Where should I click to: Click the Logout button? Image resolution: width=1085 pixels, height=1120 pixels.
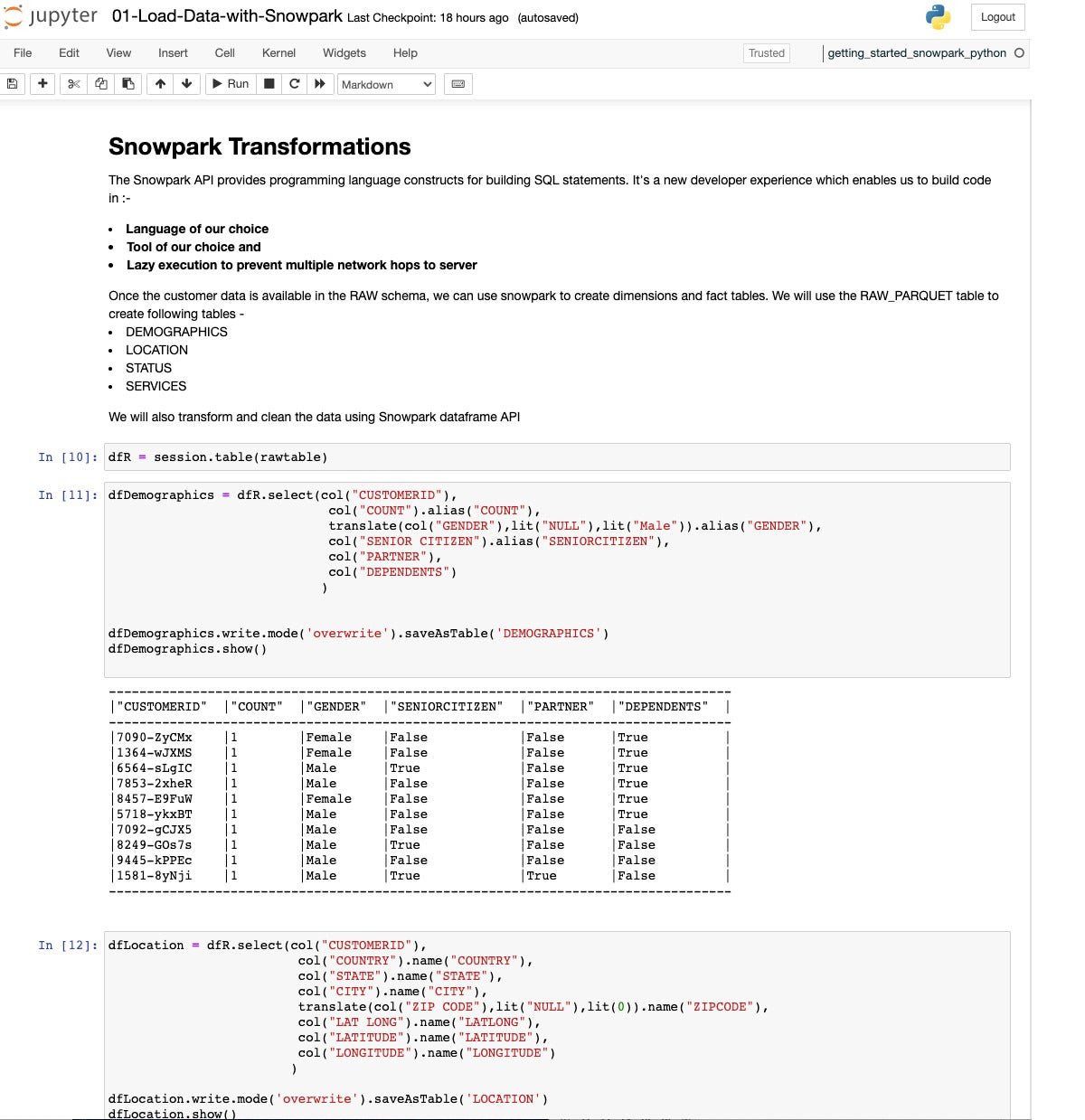(997, 17)
